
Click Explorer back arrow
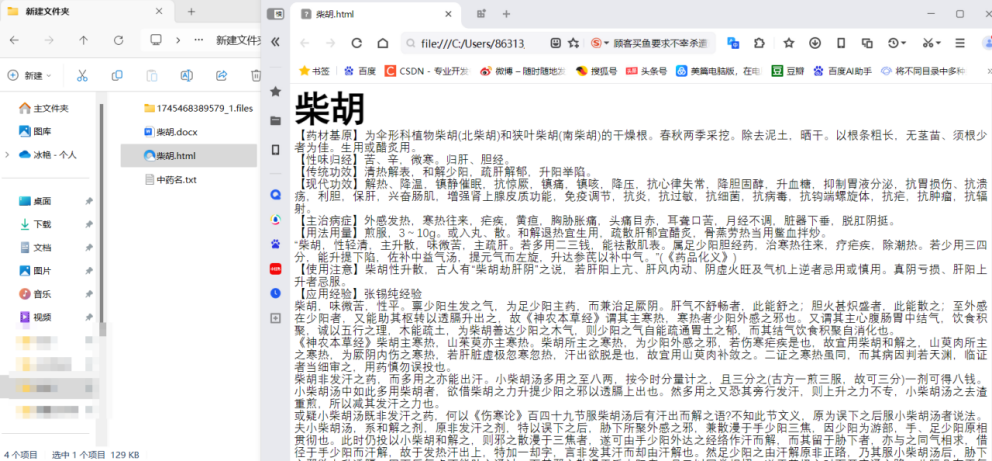(x=14, y=40)
